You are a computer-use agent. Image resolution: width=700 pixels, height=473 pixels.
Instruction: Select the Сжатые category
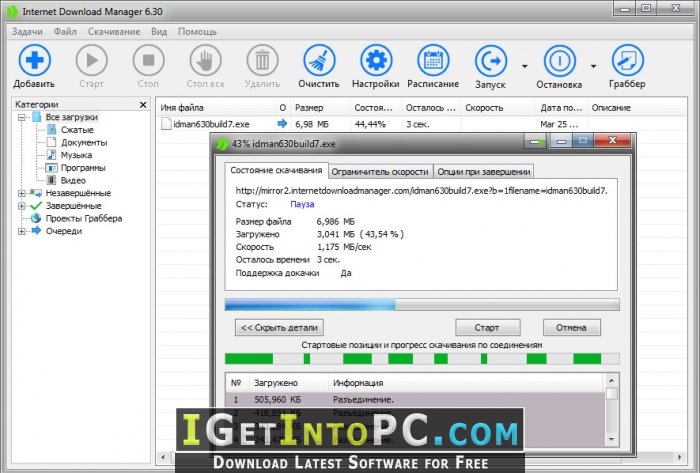point(77,130)
